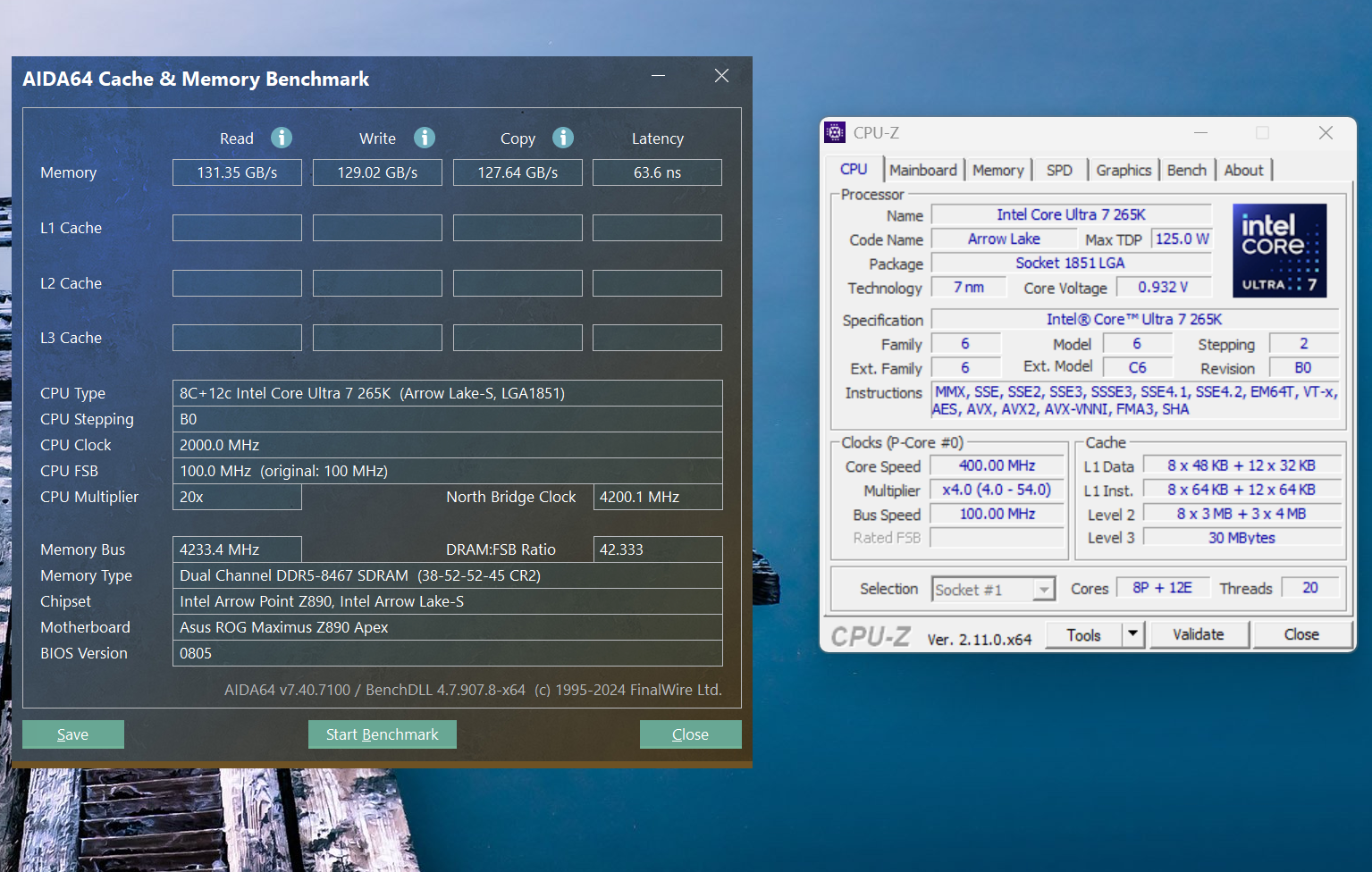1372x872 pixels.
Task: Open the Socket #1 selection dropdown
Action: click(x=1043, y=590)
